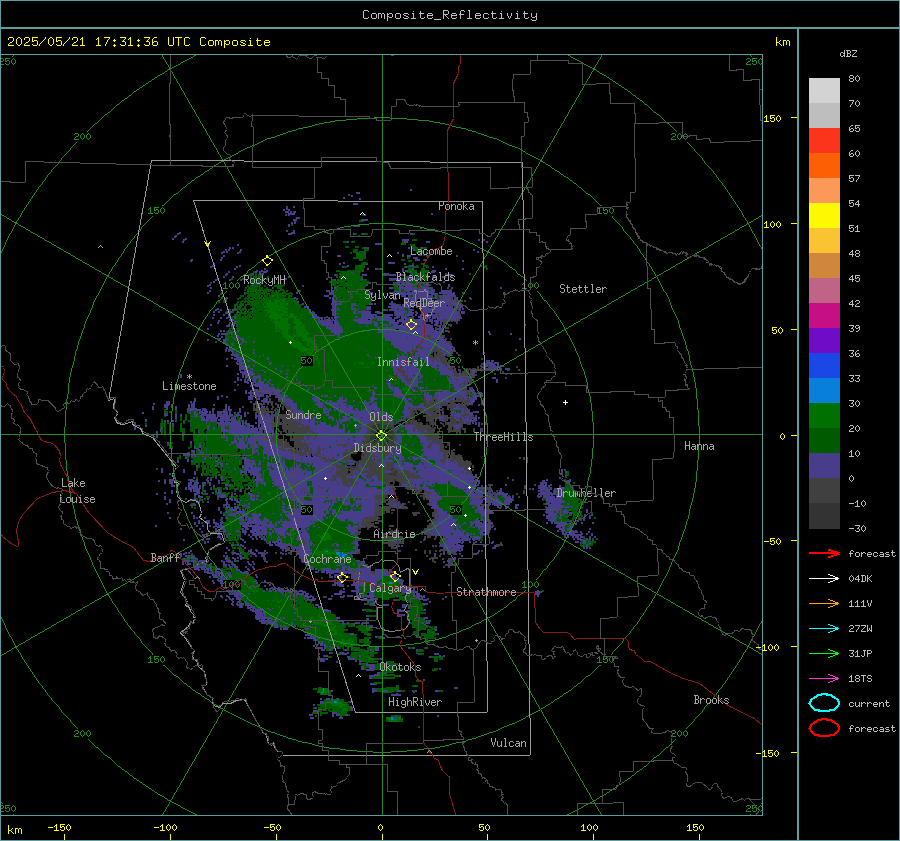Select the light gray 80 dBZ swatch
The width and height of the screenshot is (900, 841).
(x=824, y=90)
